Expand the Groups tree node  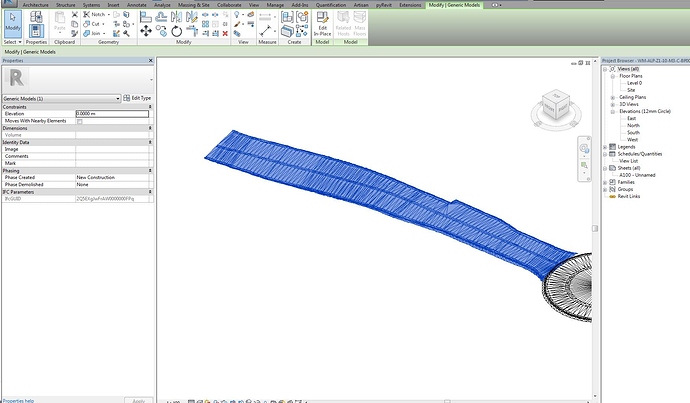[x=605, y=189]
